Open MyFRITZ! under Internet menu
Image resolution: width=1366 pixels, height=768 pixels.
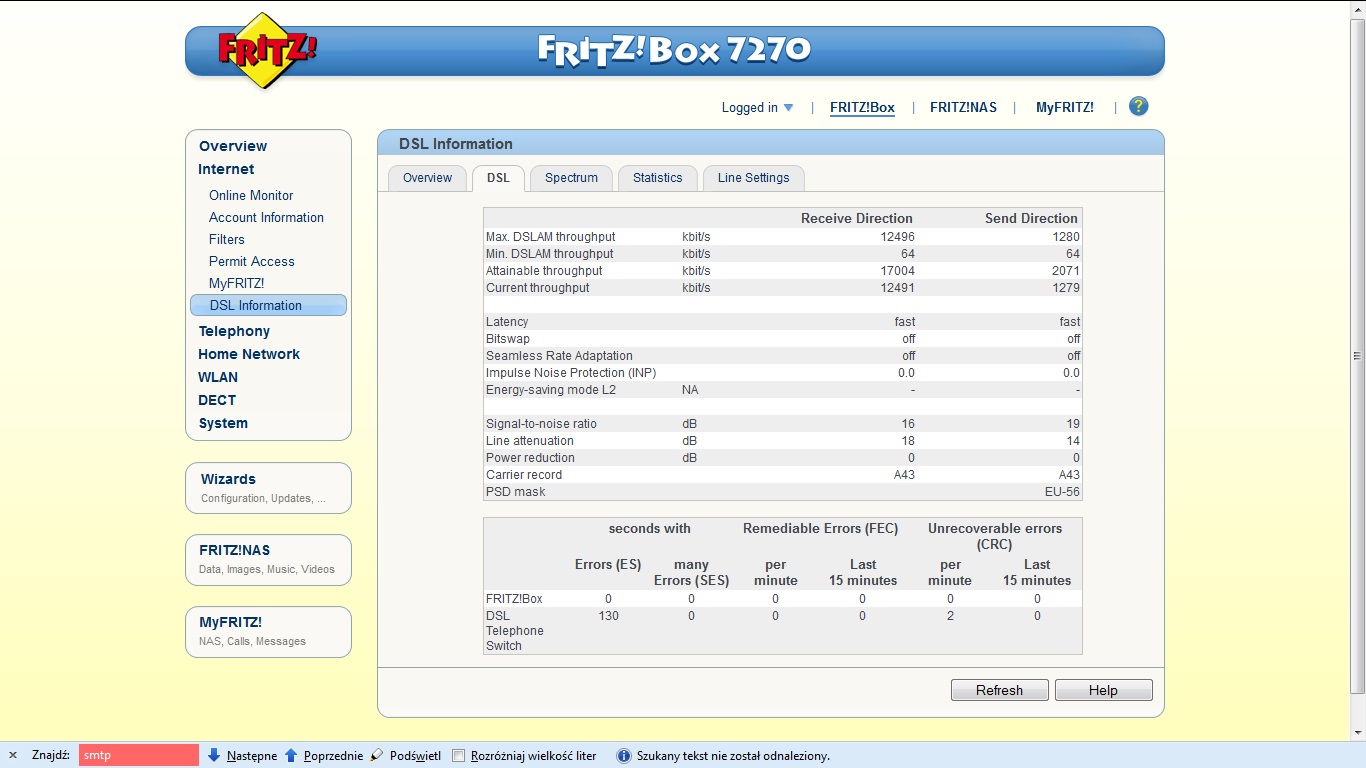[x=237, y=283]
